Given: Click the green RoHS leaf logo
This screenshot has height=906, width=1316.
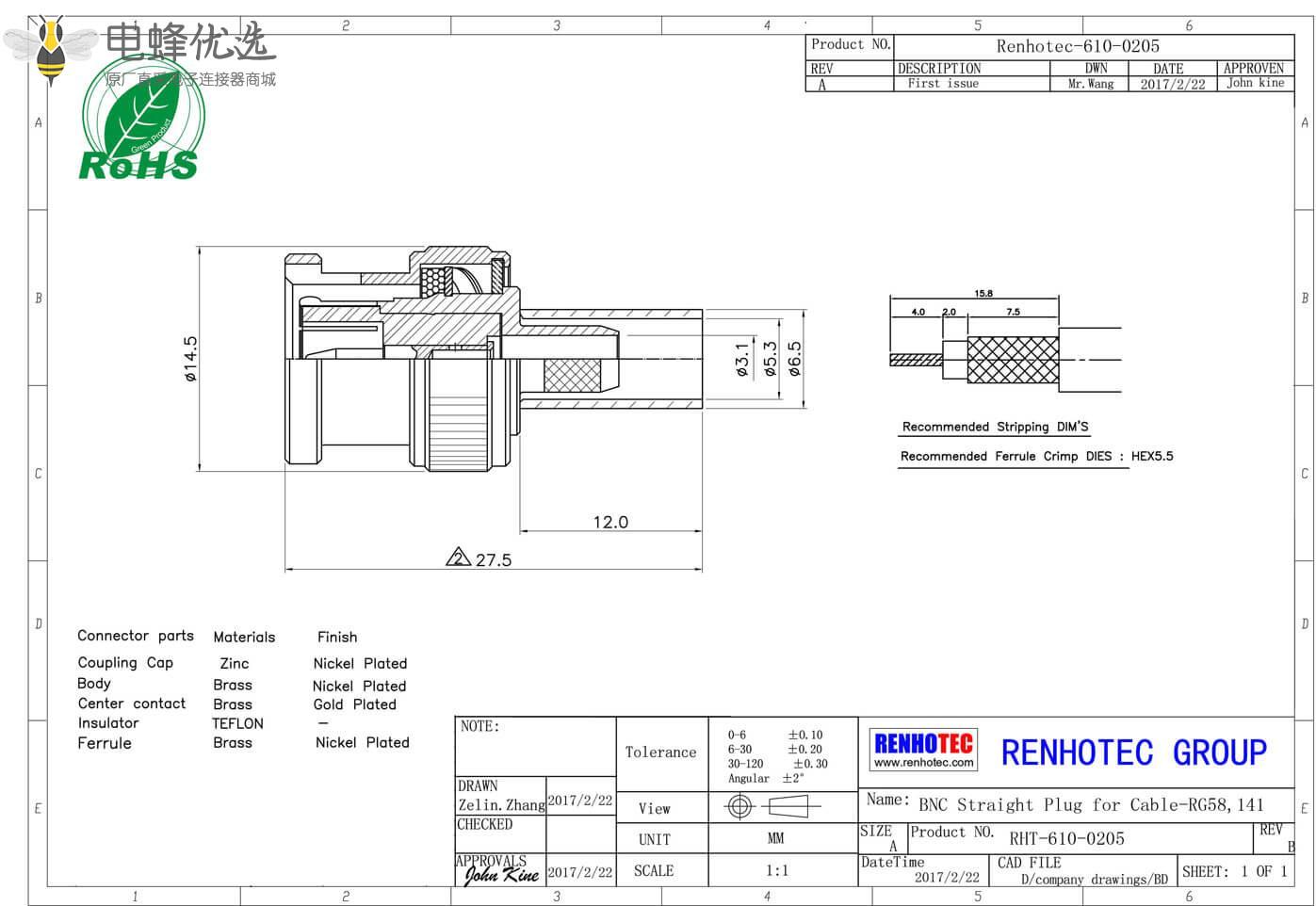Looking at the screenshot, I should pos(141,122).
